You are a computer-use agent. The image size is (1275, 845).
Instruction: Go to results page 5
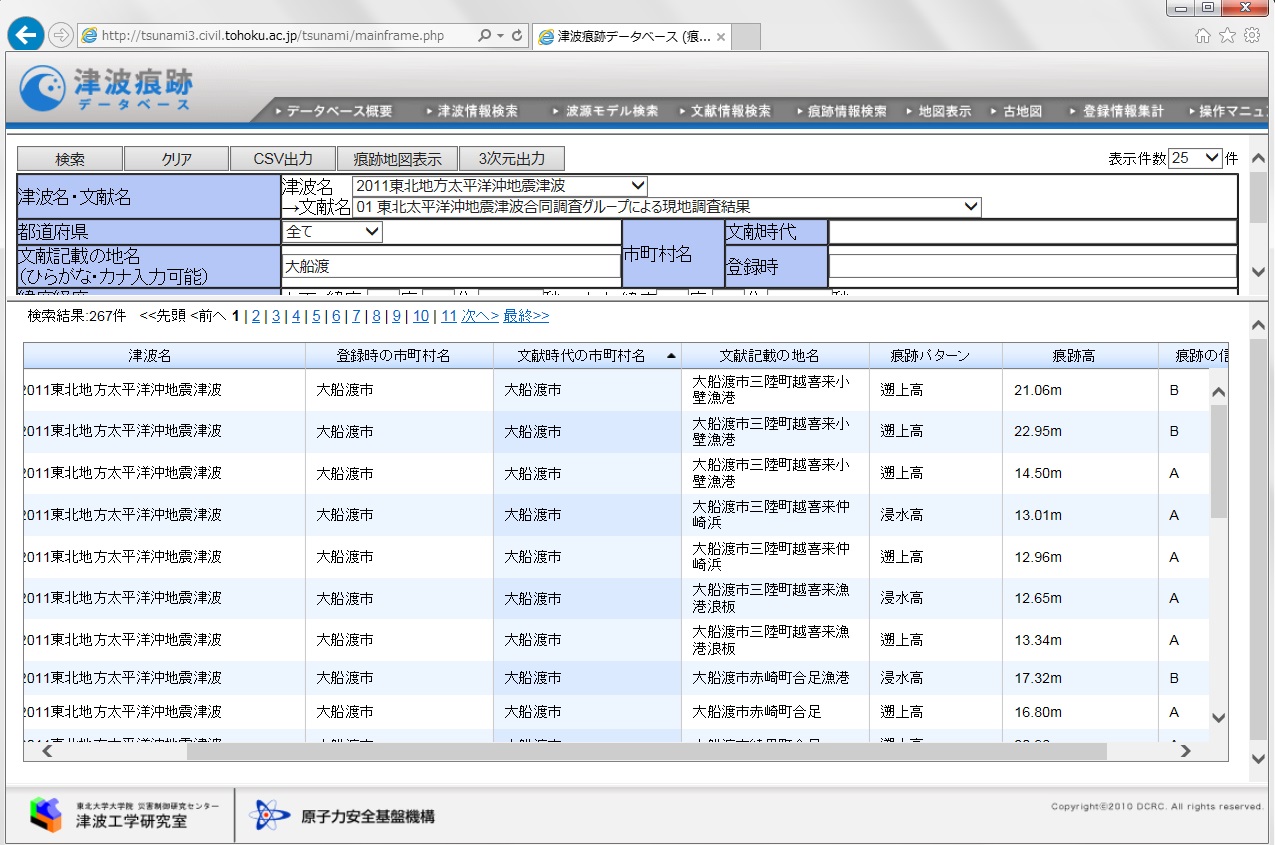(316, 316)
